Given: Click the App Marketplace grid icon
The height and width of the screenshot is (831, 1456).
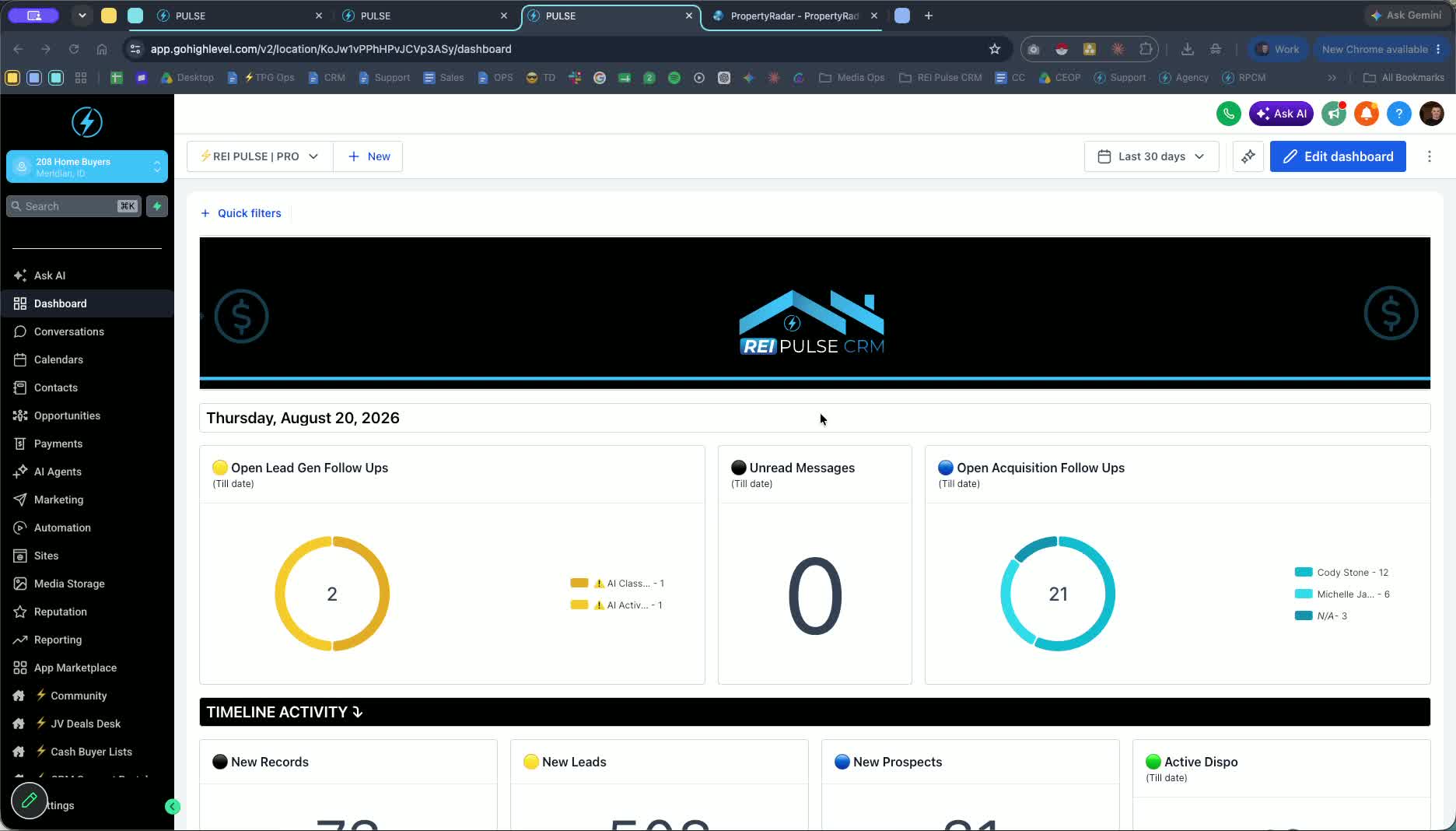Looking at the screenshot, I should click(20, 668).
